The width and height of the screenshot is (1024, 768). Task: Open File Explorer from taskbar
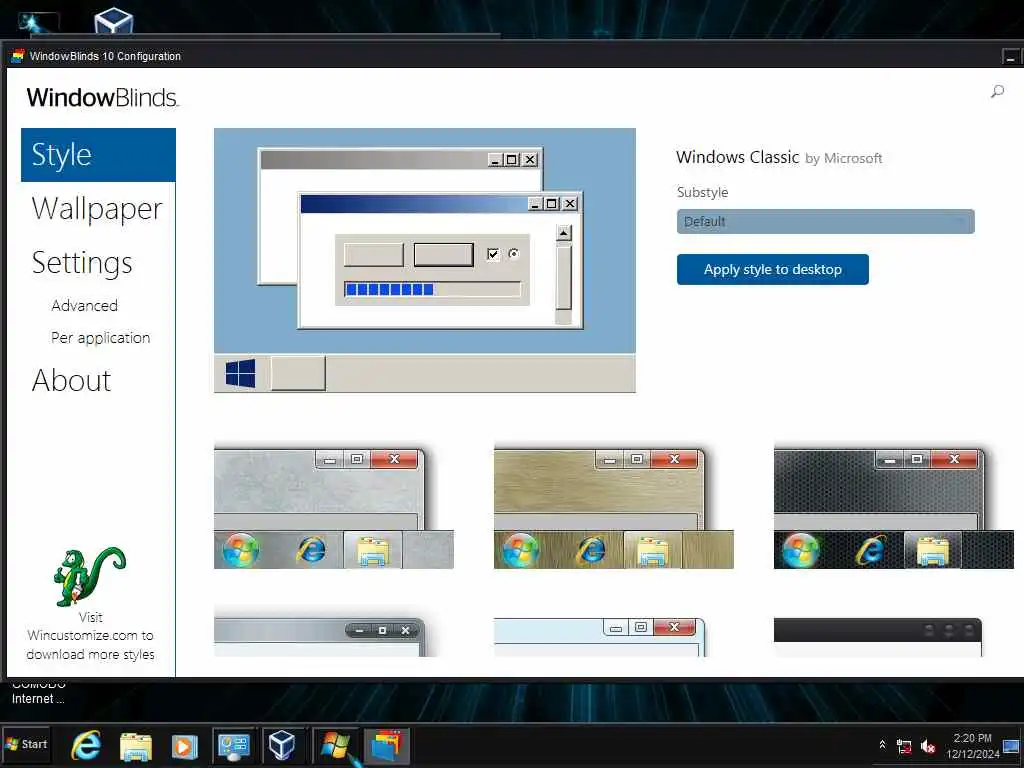pos(136,746)
